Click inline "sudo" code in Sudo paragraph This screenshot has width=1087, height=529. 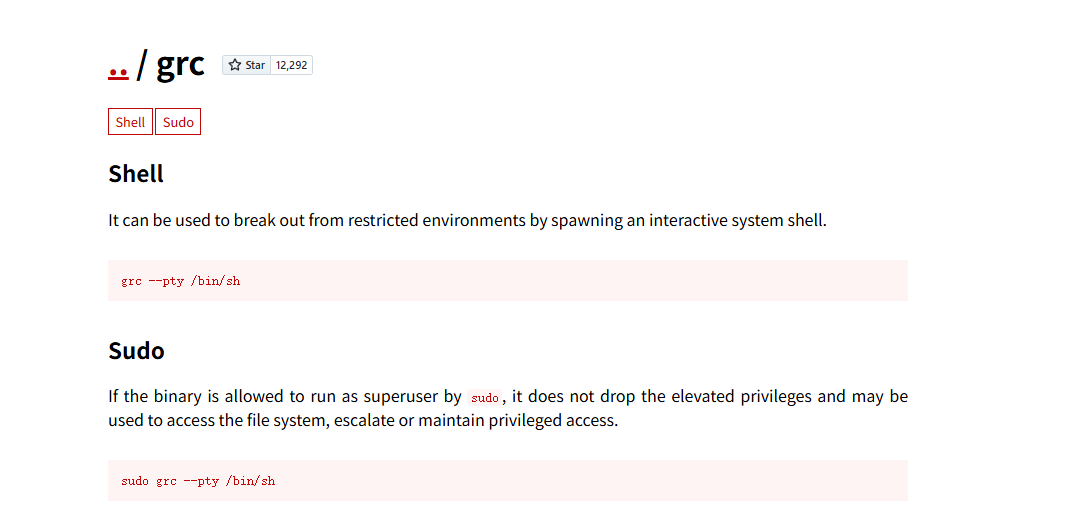coord(484,398)
